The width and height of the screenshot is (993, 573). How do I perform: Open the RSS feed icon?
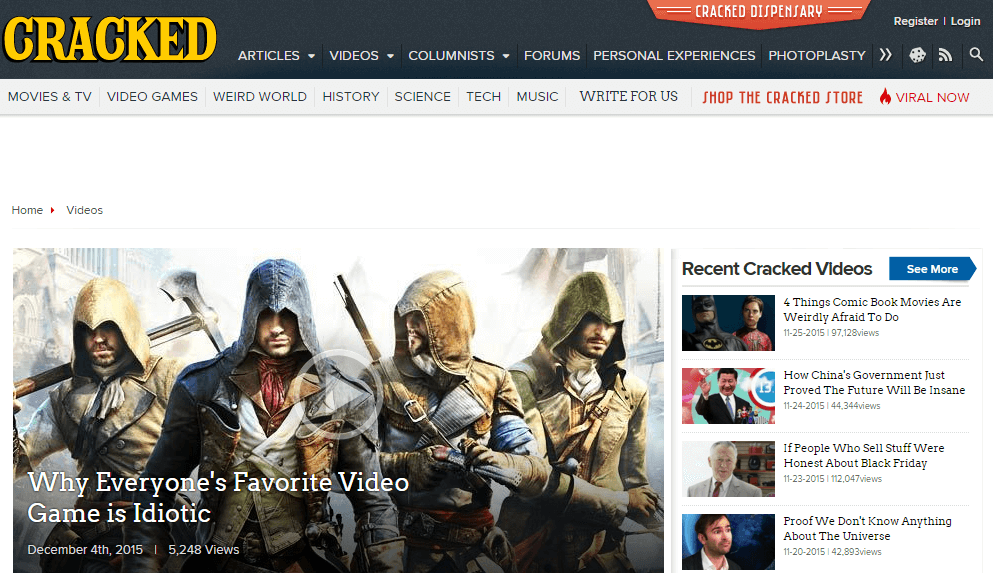coord(945,56)
